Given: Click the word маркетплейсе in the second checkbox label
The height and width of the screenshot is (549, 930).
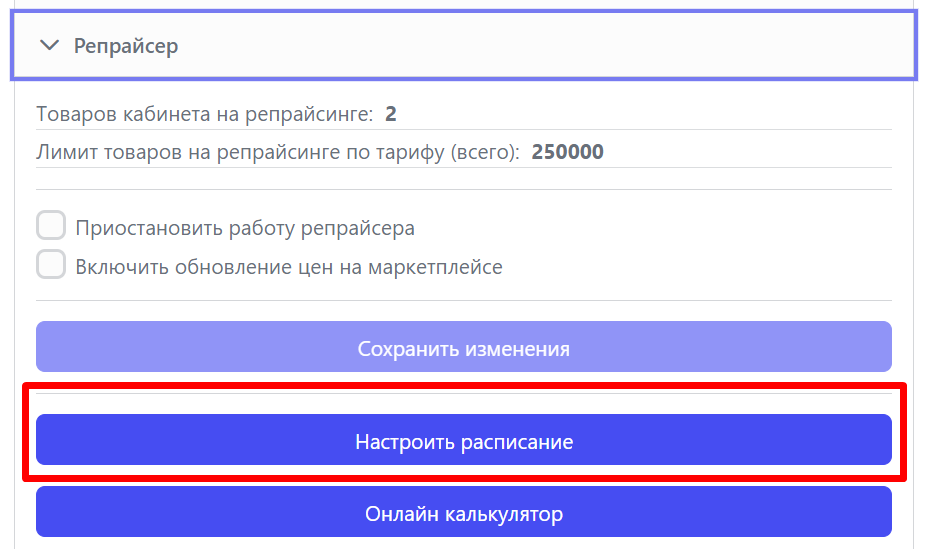Looking at the screenshot, I should [x=435, y=267].
